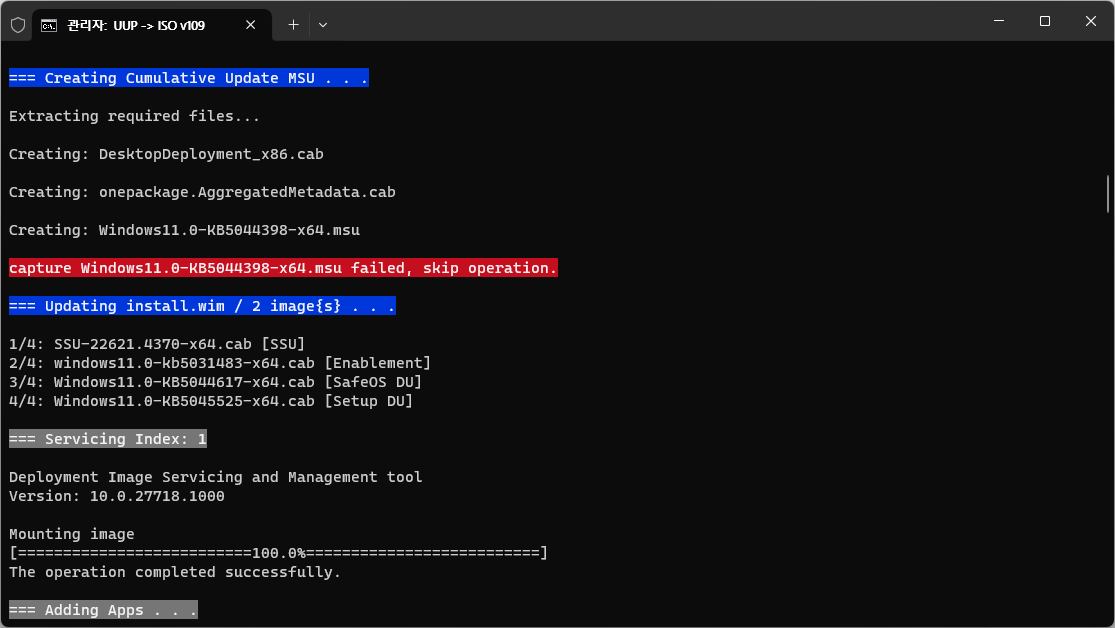
Task: Select the UUP -> ISO v109 tab
Action: pyautogui.click(x=151, y=25)
